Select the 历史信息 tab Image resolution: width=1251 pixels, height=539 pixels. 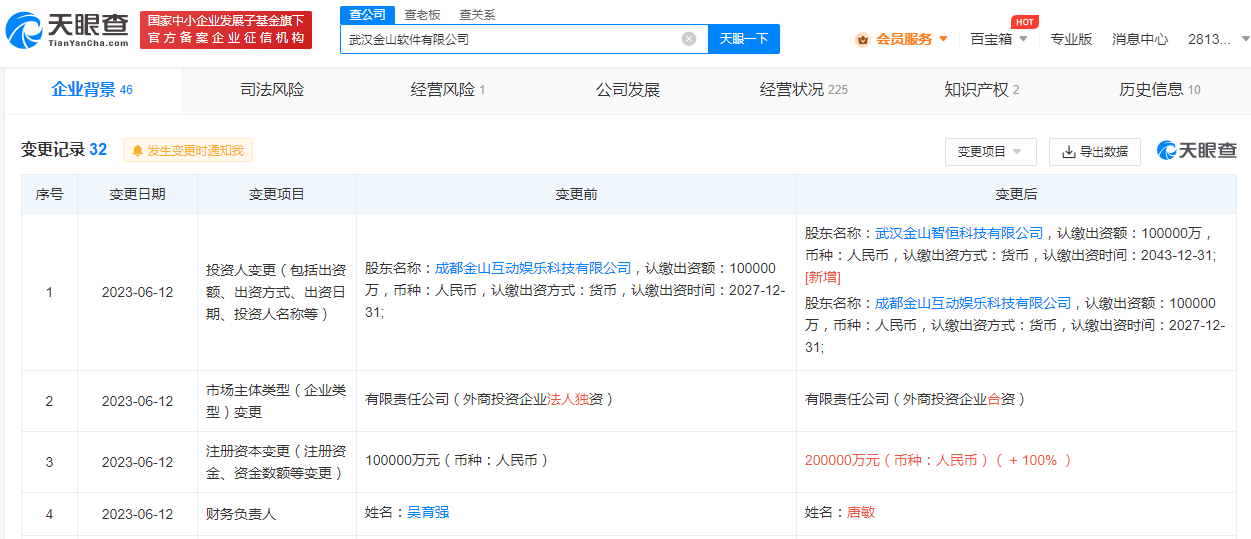[1160, 90]
